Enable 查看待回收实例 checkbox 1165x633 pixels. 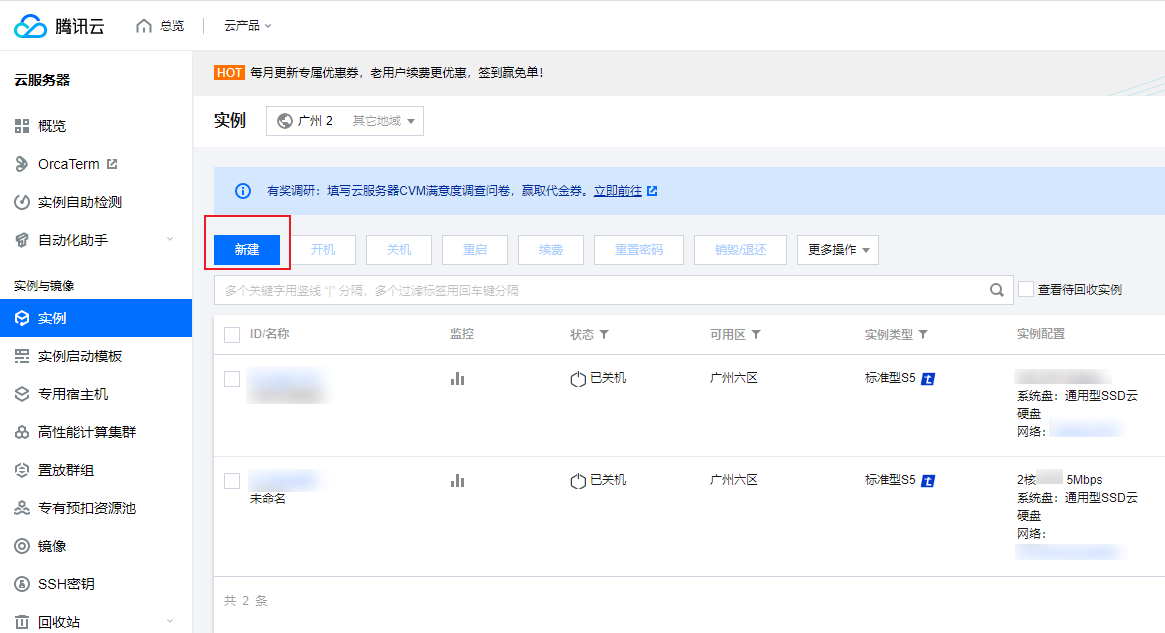click(x=1026, y=290)
